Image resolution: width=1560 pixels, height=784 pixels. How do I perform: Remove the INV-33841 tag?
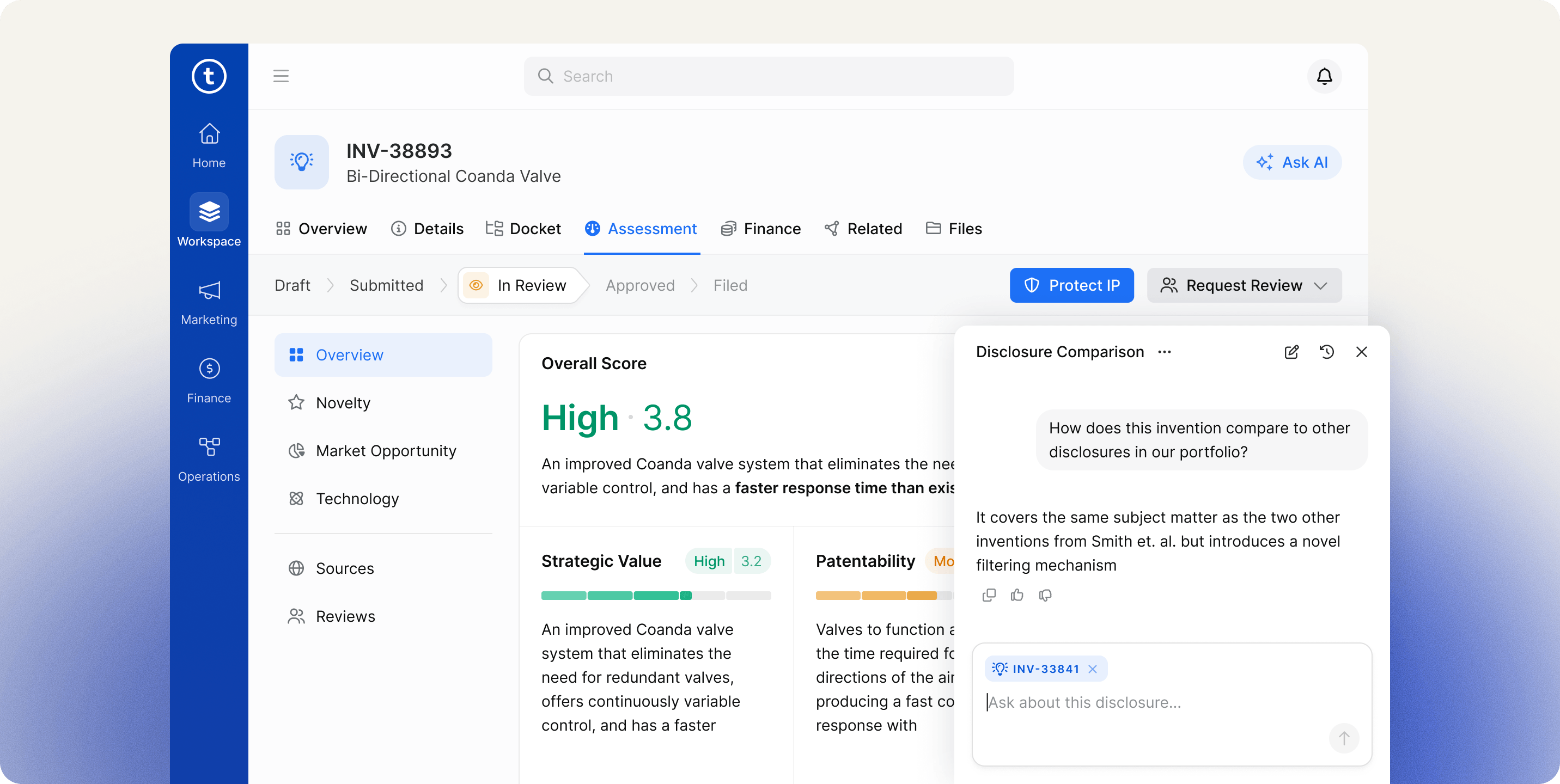(1093, 669)
